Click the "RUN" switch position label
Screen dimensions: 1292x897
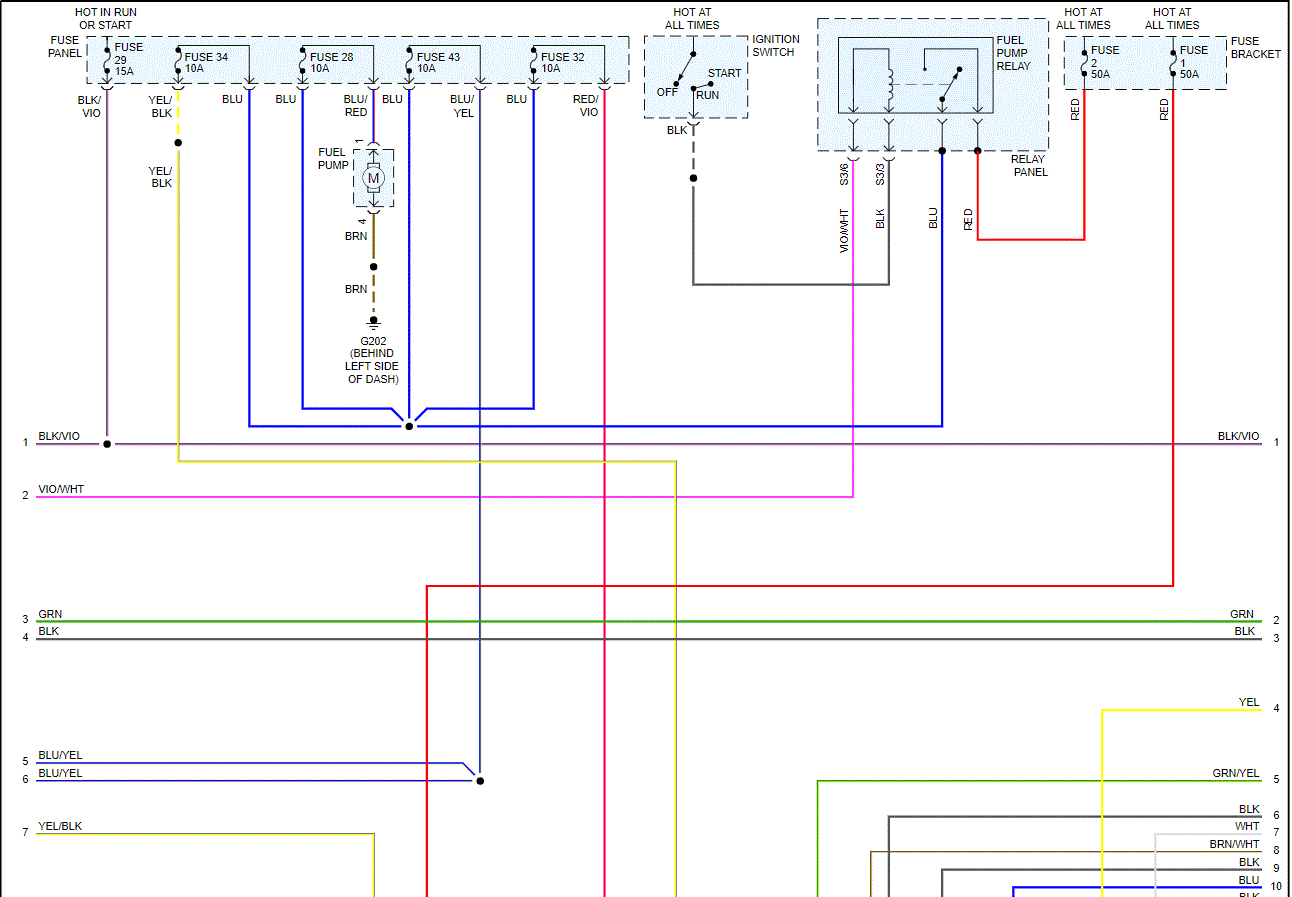click(x=708, y=95)
